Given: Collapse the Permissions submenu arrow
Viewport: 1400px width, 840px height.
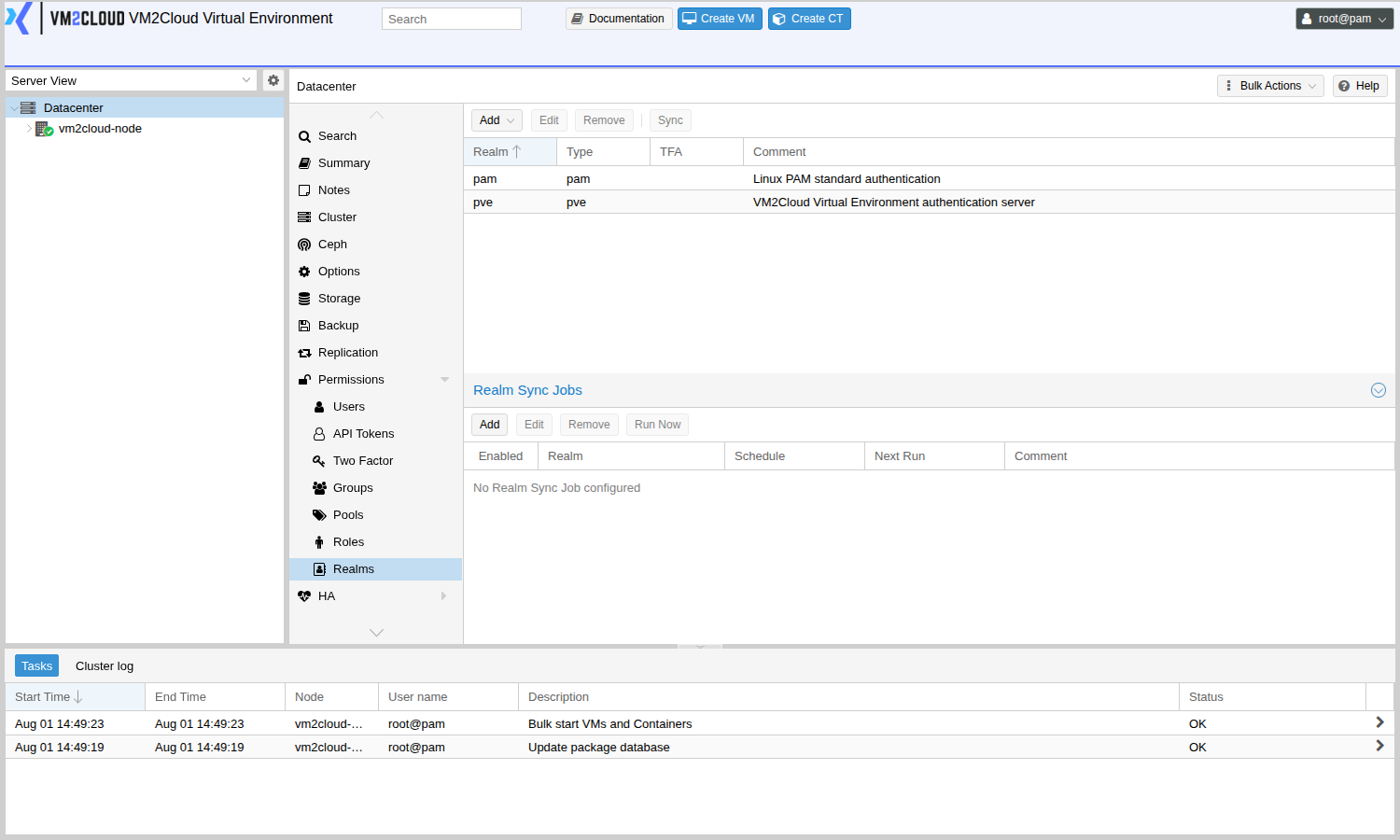Looking at the screenshot, I should [x=445, y=380].
